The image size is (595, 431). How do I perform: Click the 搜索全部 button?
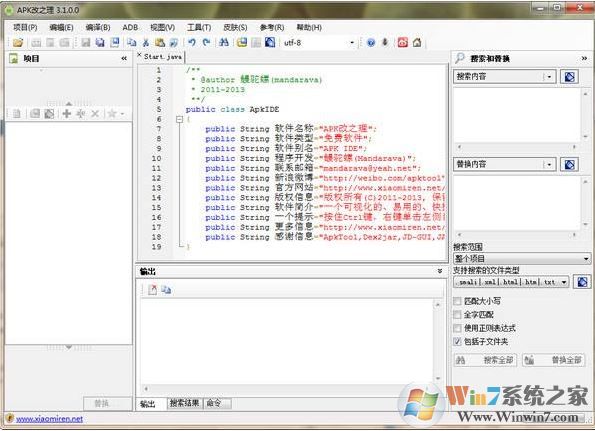[x=485, y=360]
